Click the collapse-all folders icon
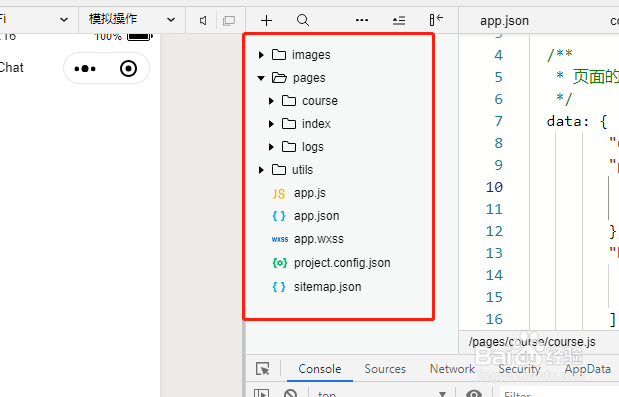Viewport: 619px width, 397px height. pyautogui.click(x=399, y=20)
